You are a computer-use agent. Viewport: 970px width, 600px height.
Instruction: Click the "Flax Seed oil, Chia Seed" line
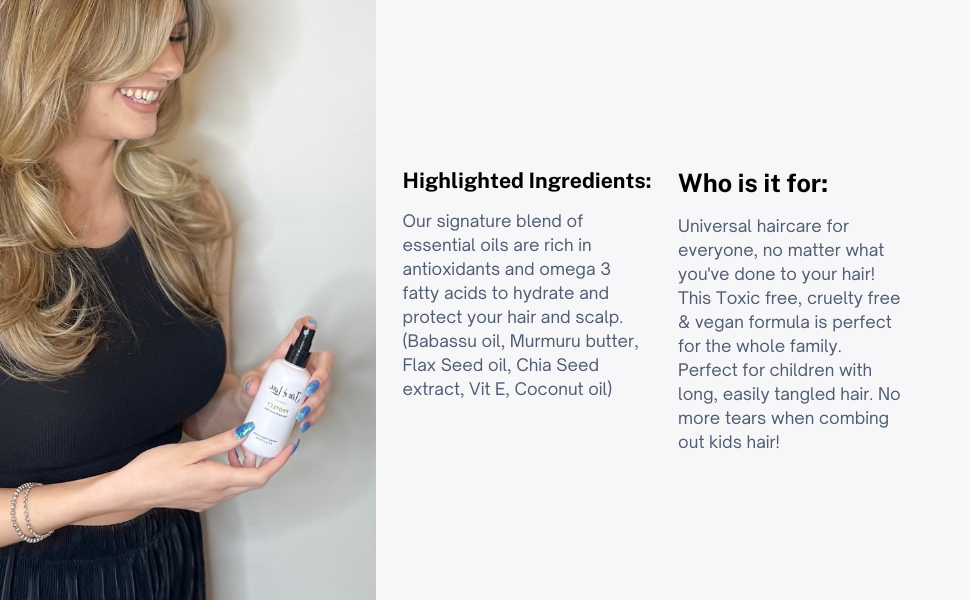click(500, 365)
